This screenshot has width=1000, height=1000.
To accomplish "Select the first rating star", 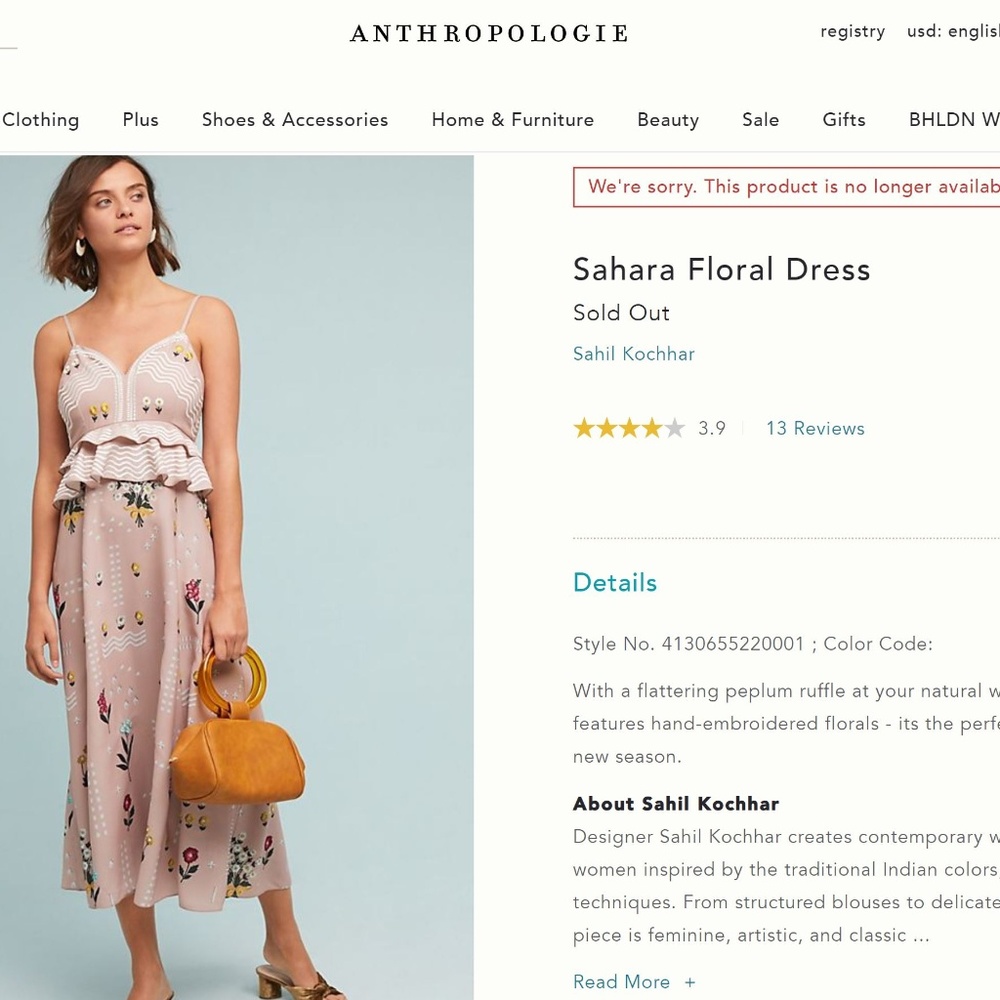I will tap(581, 428).
